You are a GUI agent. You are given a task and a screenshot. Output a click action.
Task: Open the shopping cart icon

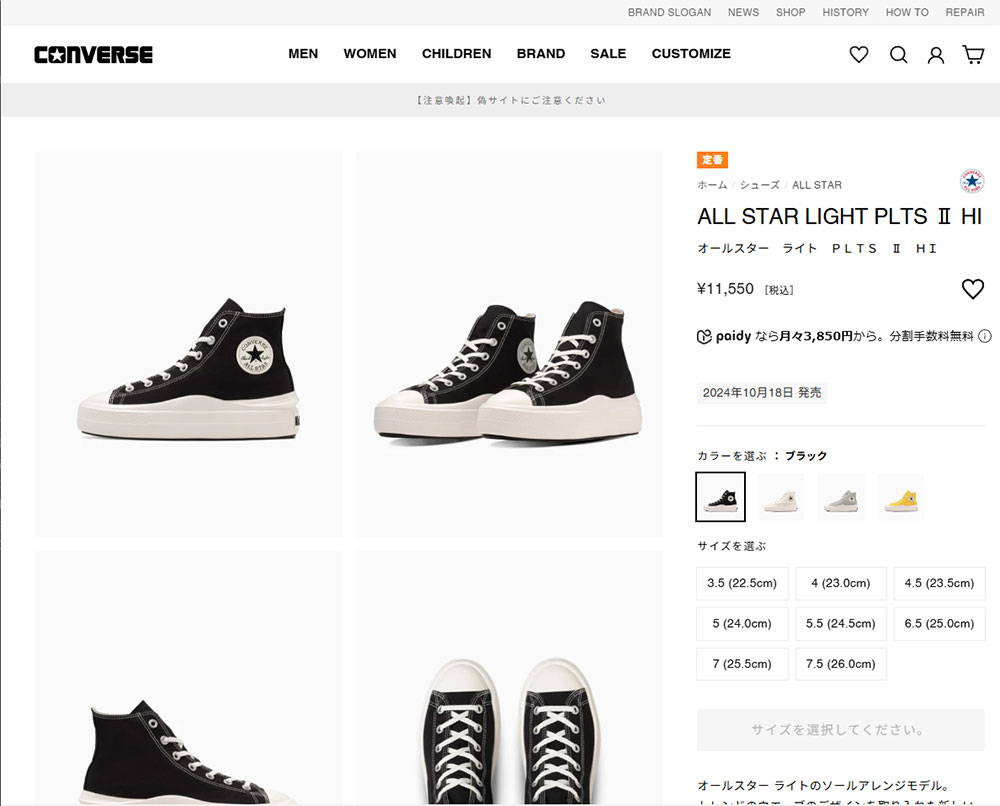pos(973,55)
